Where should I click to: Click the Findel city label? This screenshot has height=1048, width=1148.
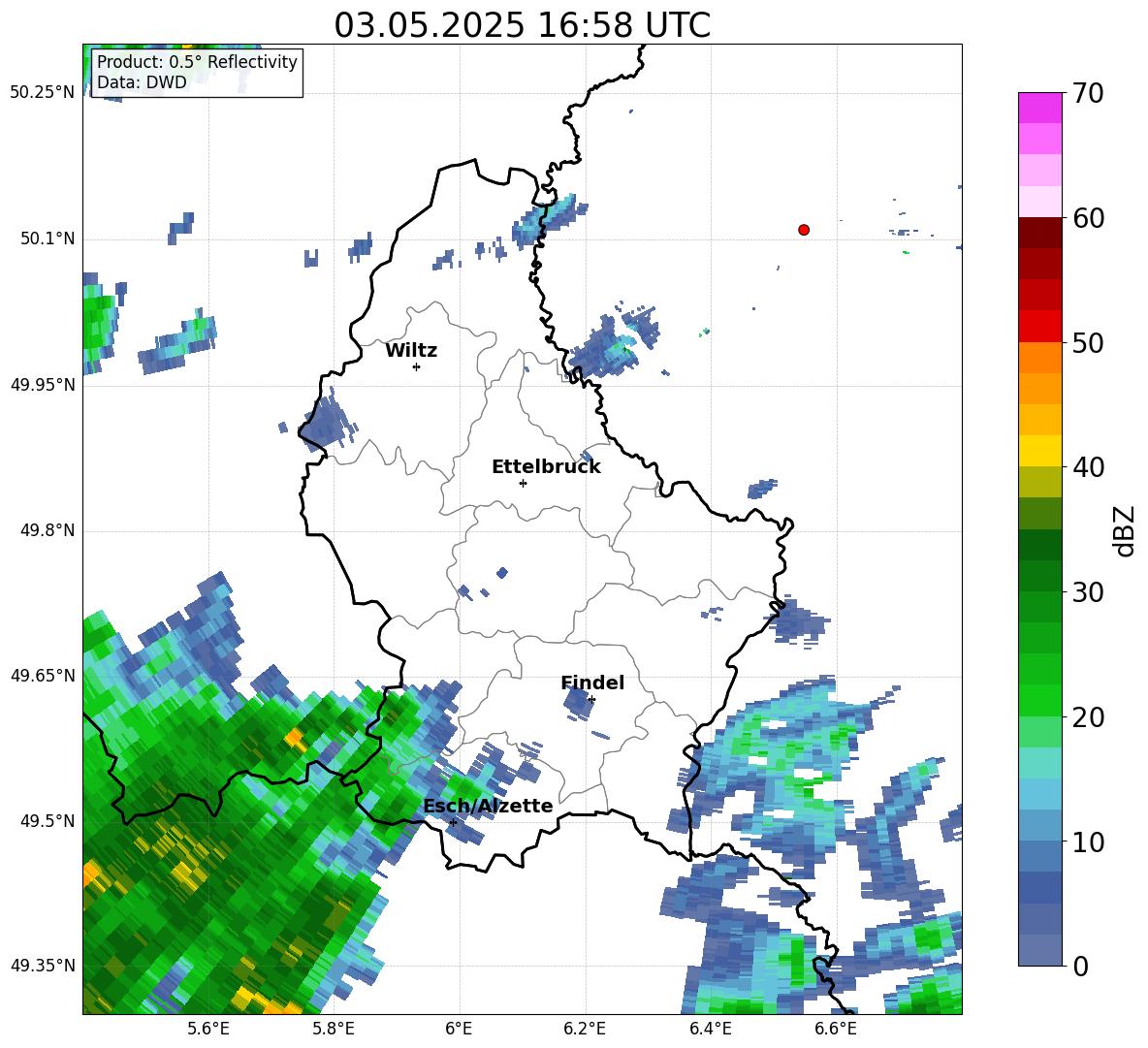(592, 683)
